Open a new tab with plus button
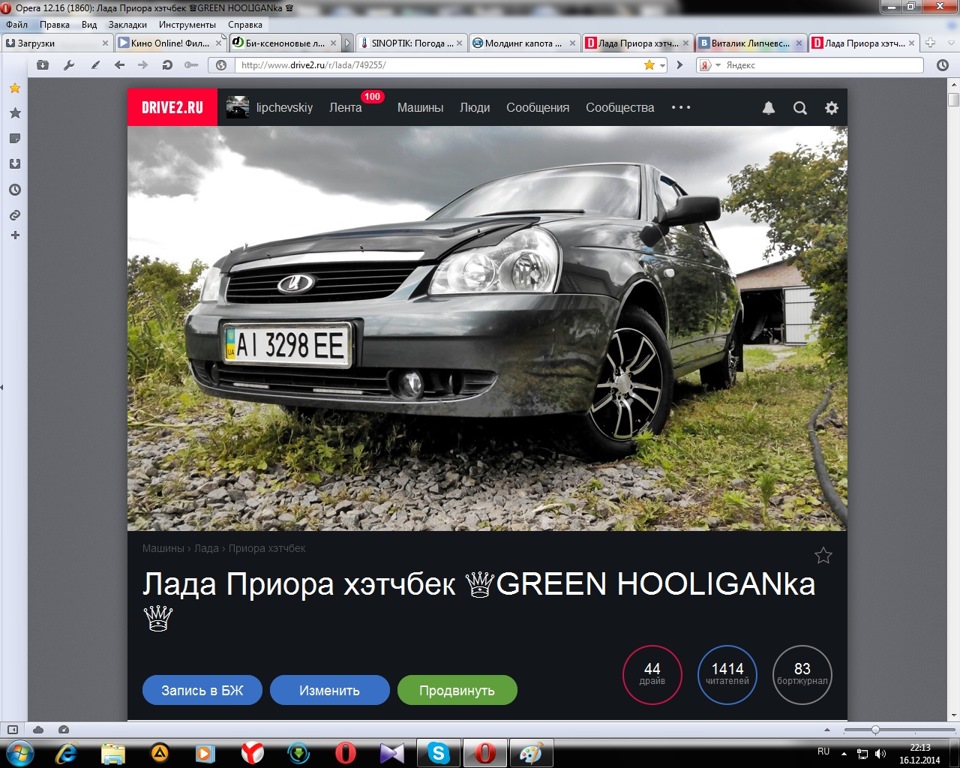Viewport: 960px width, 768px height. pos(930,43)
